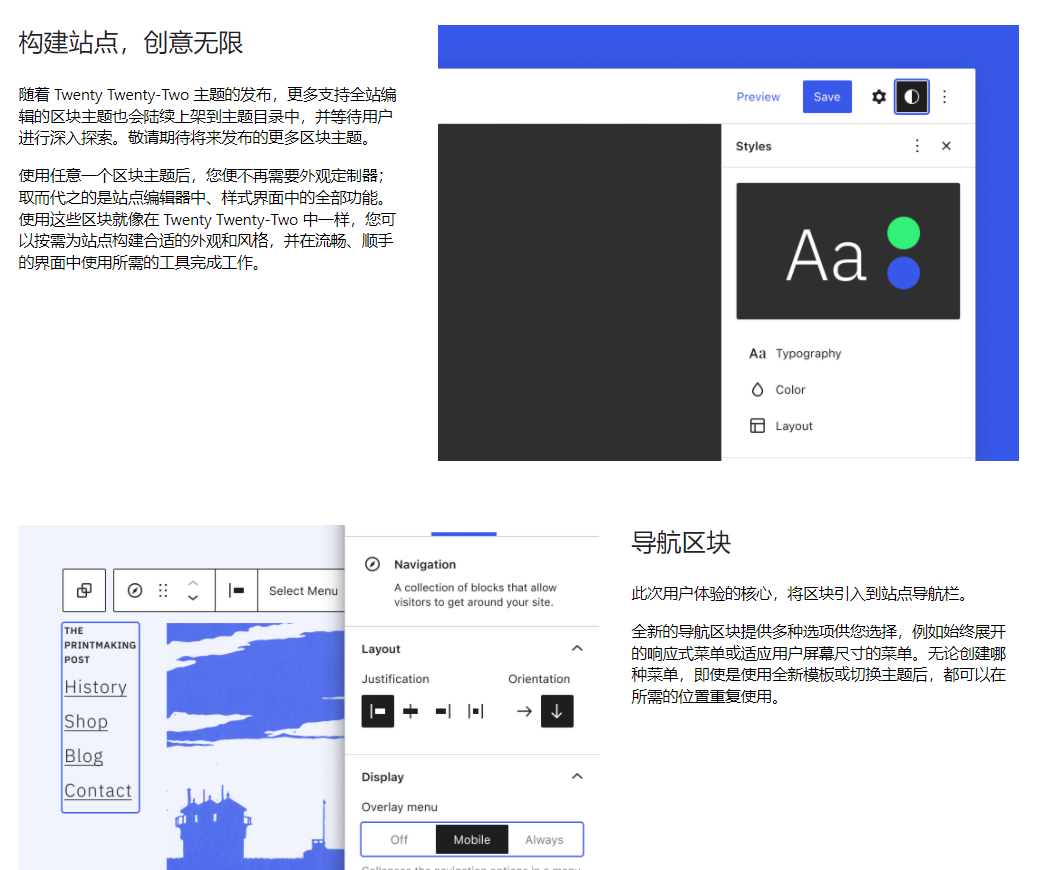Set navigation Orientation to vertical
The height and width of the screenshot is (870, 1042).
tap(557, 711)
